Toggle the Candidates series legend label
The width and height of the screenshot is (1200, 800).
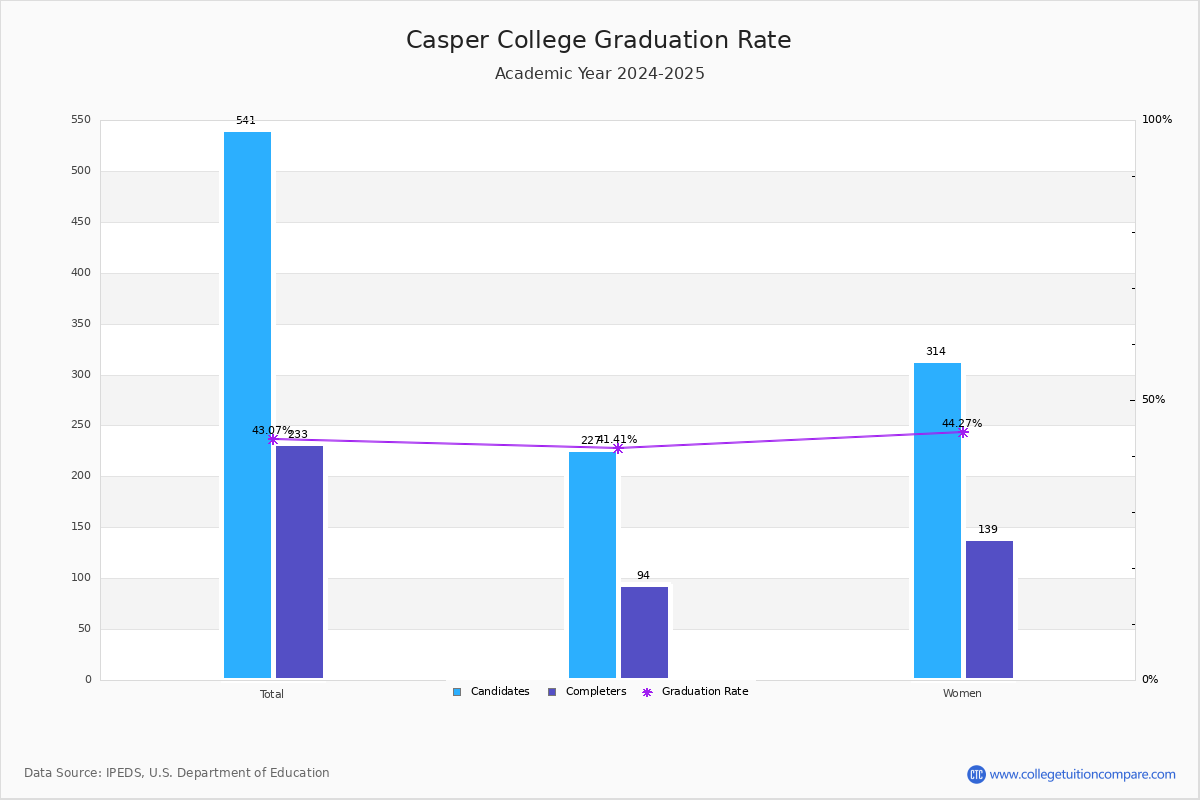[x=500, y=692]
